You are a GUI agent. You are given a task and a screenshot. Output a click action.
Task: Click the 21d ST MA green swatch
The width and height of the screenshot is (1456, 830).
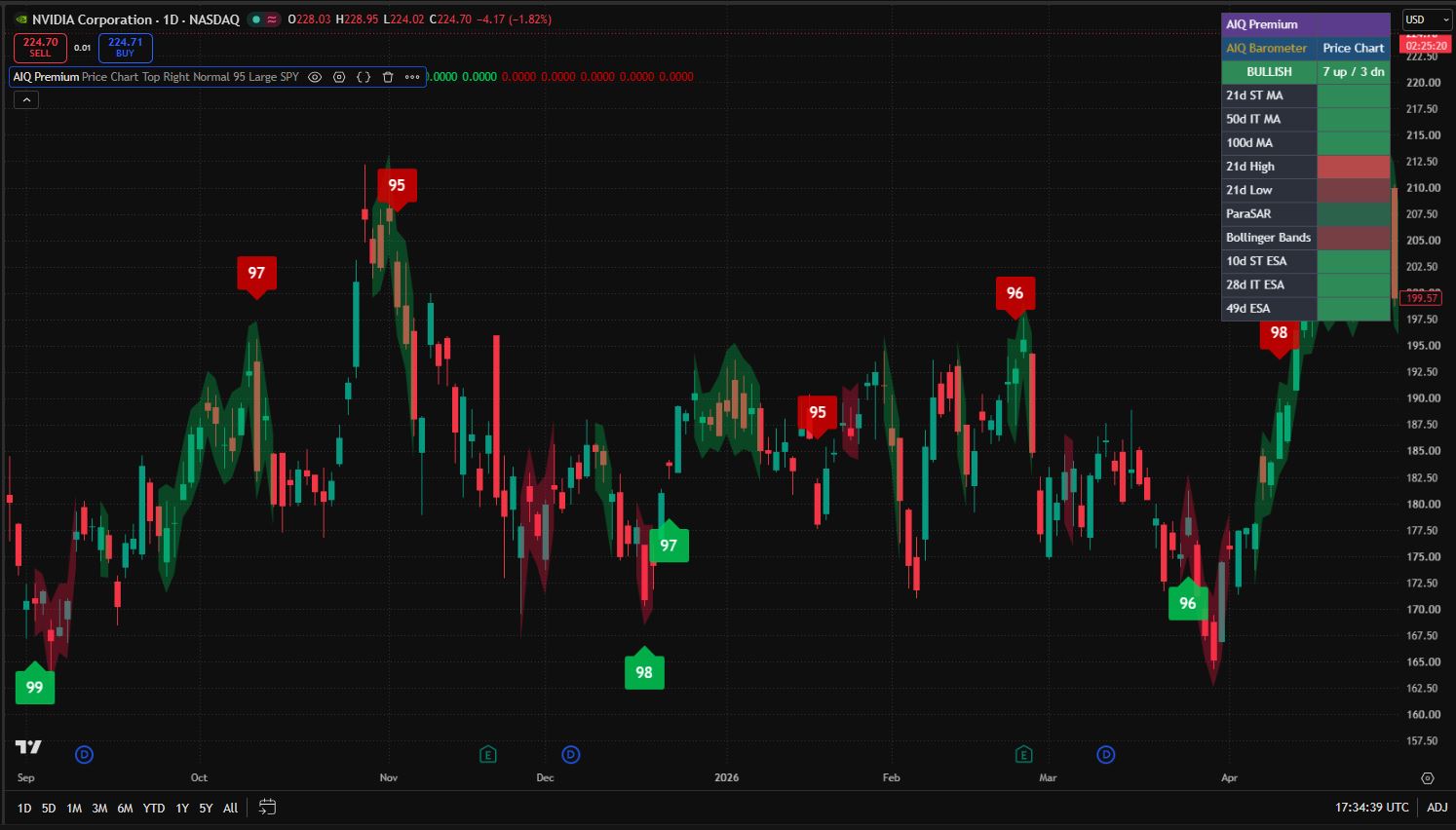(1354, 95)
